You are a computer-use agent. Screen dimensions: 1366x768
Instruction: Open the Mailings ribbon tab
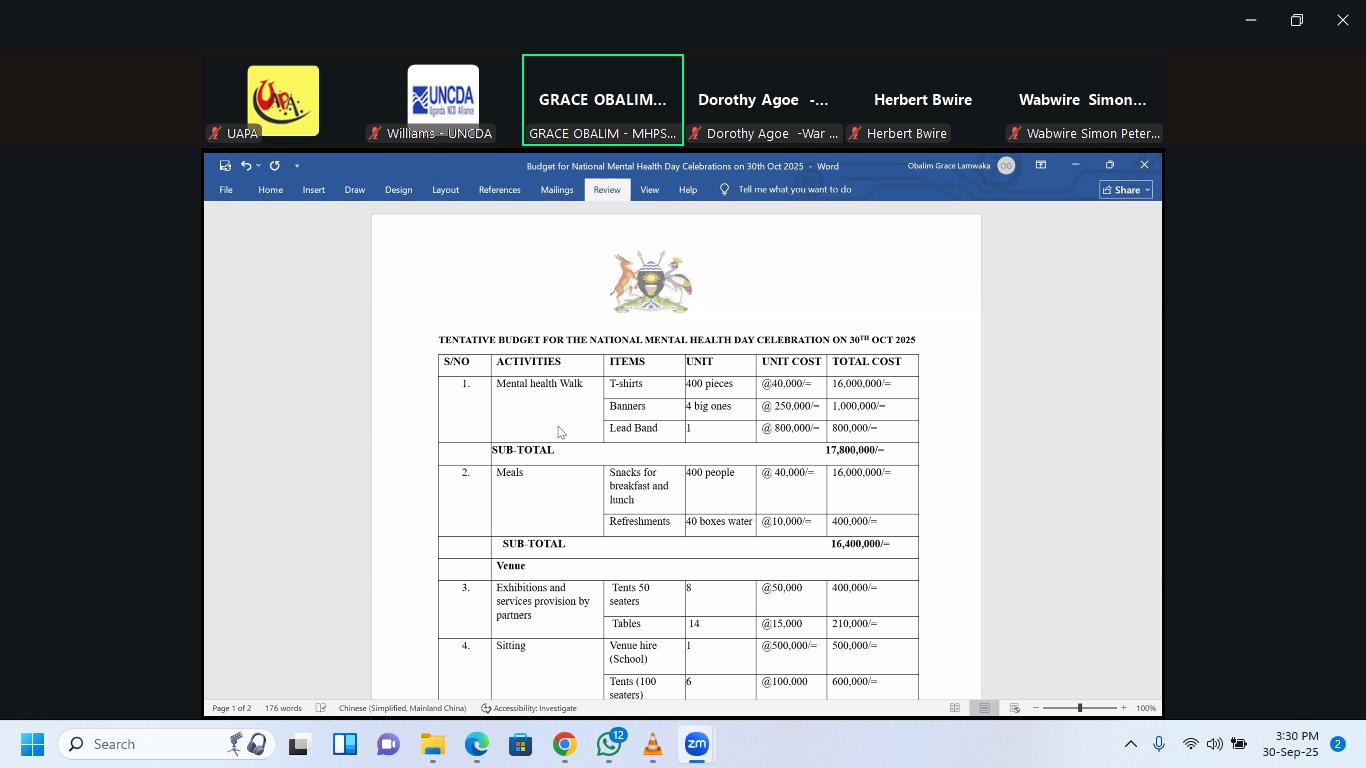point(557,190)
